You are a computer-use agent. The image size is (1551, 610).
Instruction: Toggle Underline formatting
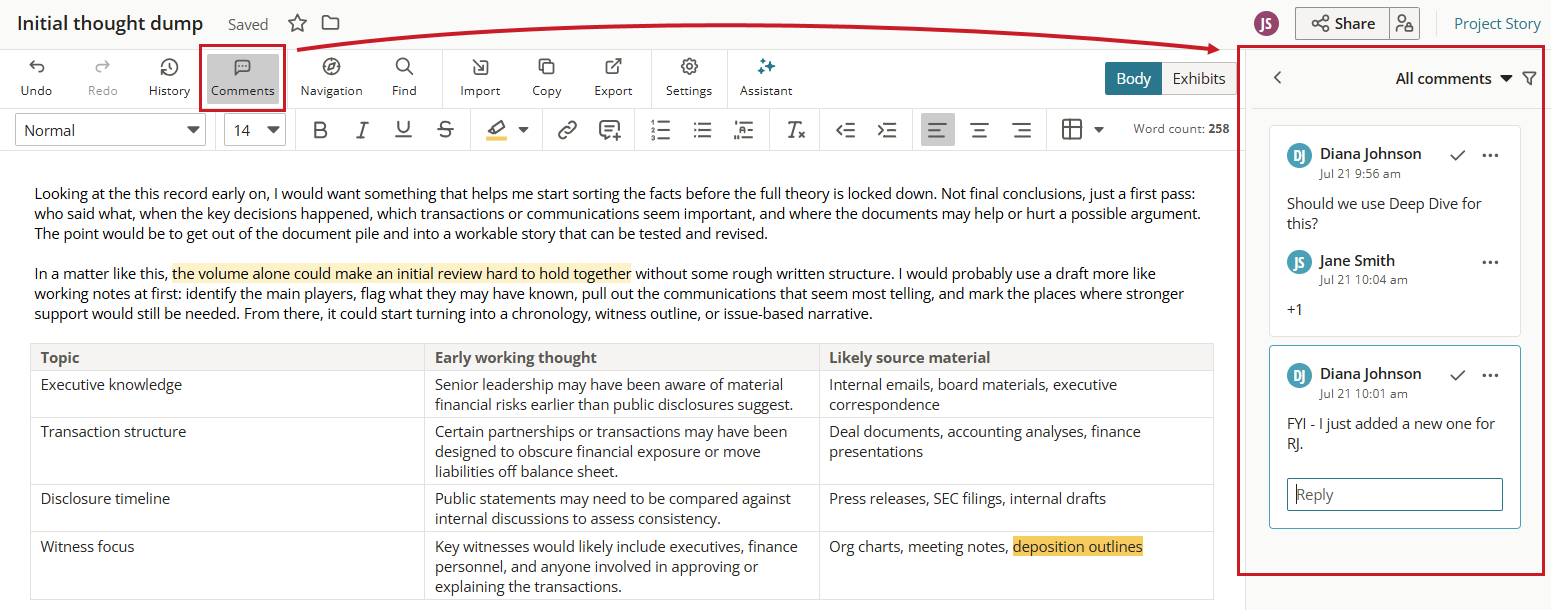pyautogui.click(x=404, y=130)
